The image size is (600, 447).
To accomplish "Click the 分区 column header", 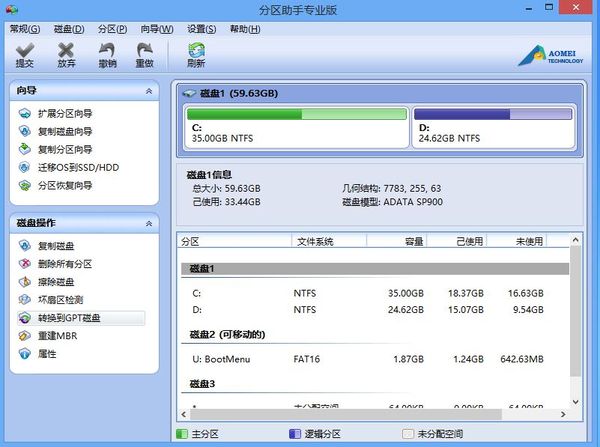I will [234, 241].
